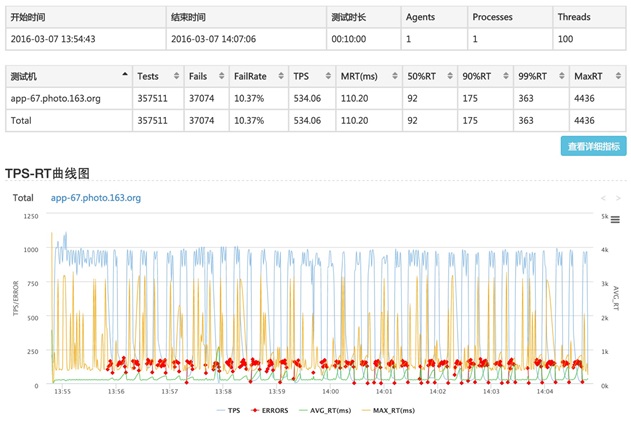
Task: Sort by 90%RT column arrows
Action: (506, 76)
